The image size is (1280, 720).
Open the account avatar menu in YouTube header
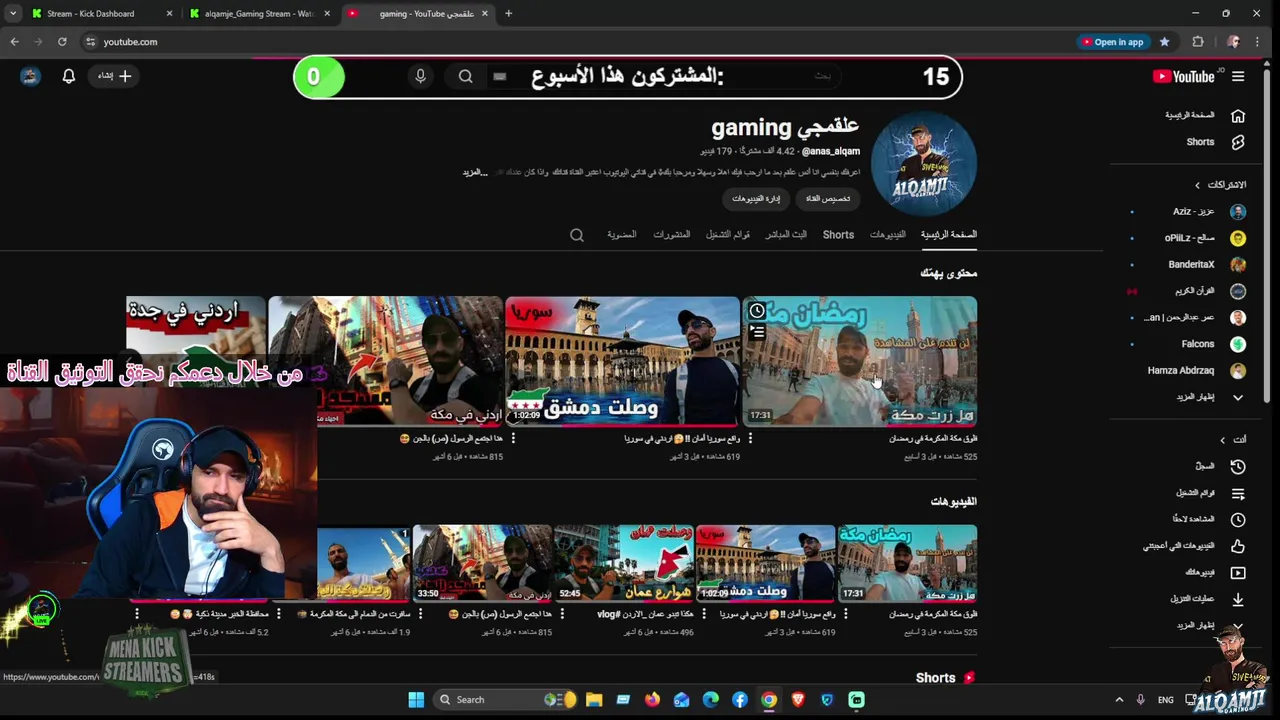point(30,76)
